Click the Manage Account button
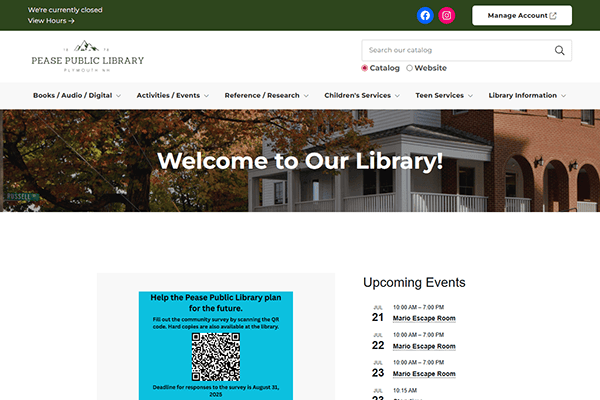600x400 pixels. pos(522,16)
